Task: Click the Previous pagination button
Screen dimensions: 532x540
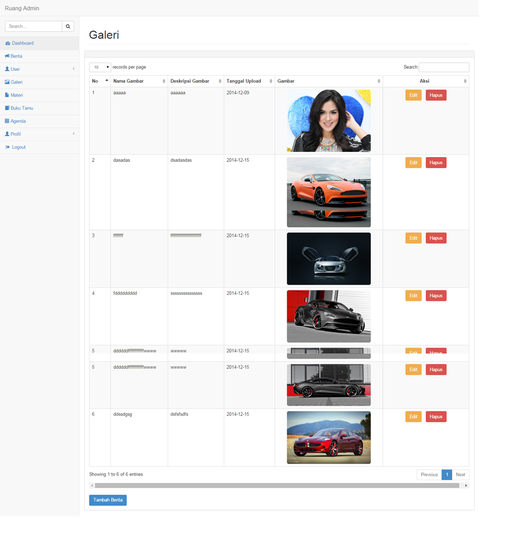Action: [x=429, y=475]
